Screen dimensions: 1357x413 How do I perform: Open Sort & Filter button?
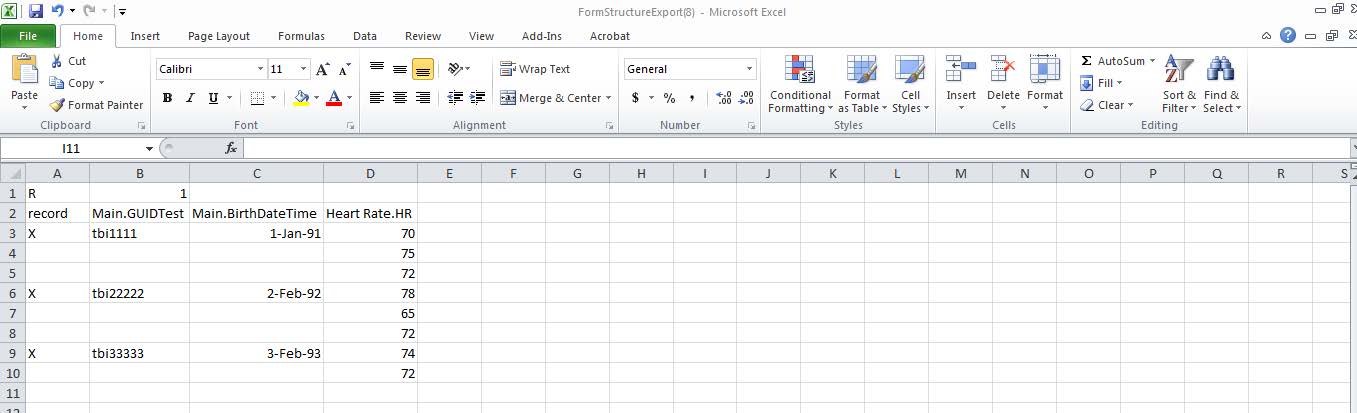point(1179,84)
